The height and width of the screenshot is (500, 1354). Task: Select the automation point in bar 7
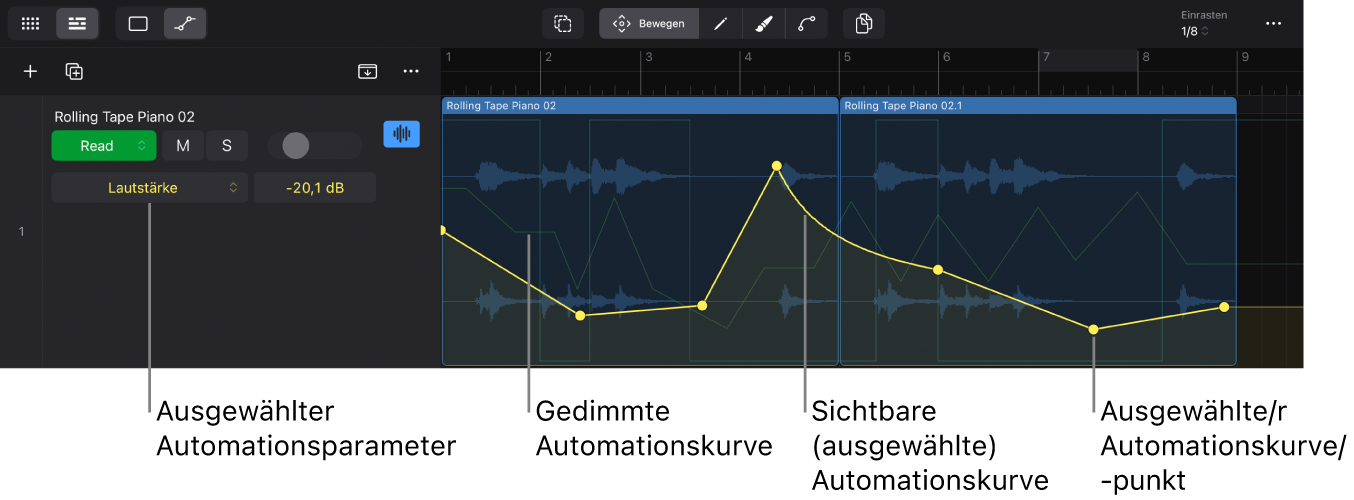coord(1093,329)
